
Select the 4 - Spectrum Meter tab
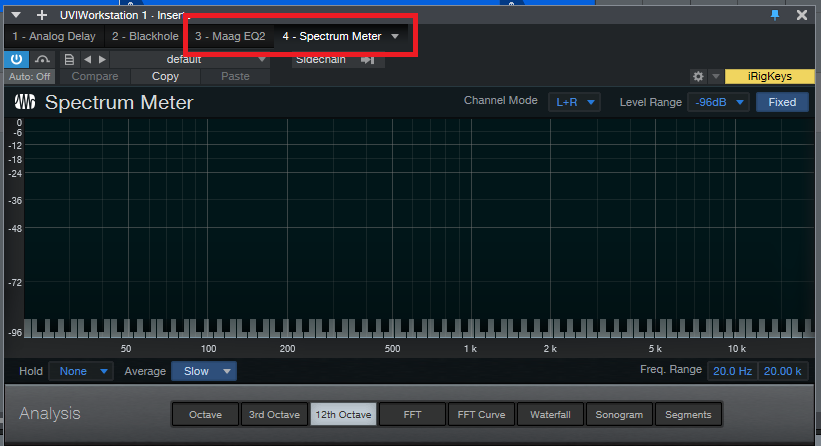[x=332, y=36]
